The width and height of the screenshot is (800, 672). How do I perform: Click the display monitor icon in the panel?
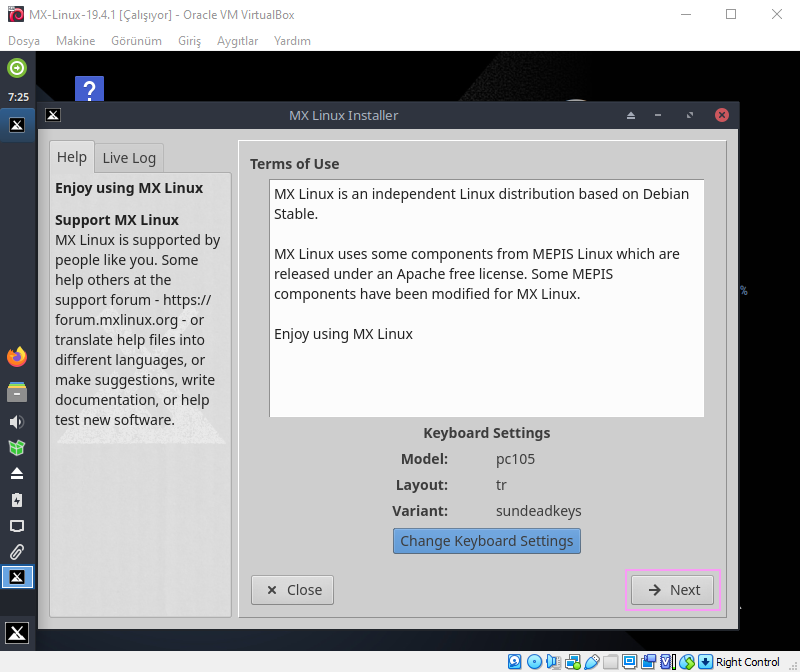17,526
